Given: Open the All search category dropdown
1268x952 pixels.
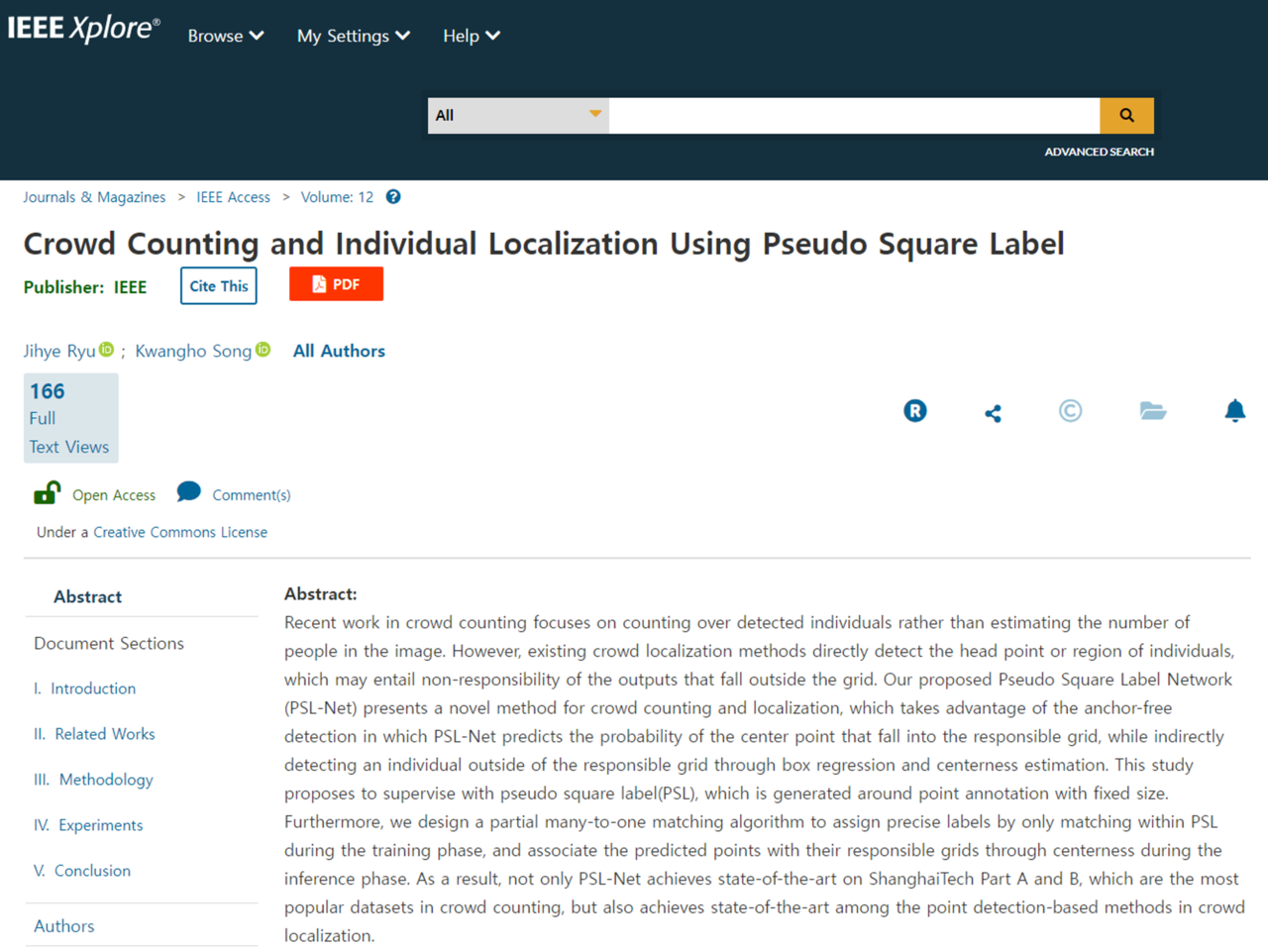Looking at the screenshot, I should pyautogui.click(x=518, y=116).
